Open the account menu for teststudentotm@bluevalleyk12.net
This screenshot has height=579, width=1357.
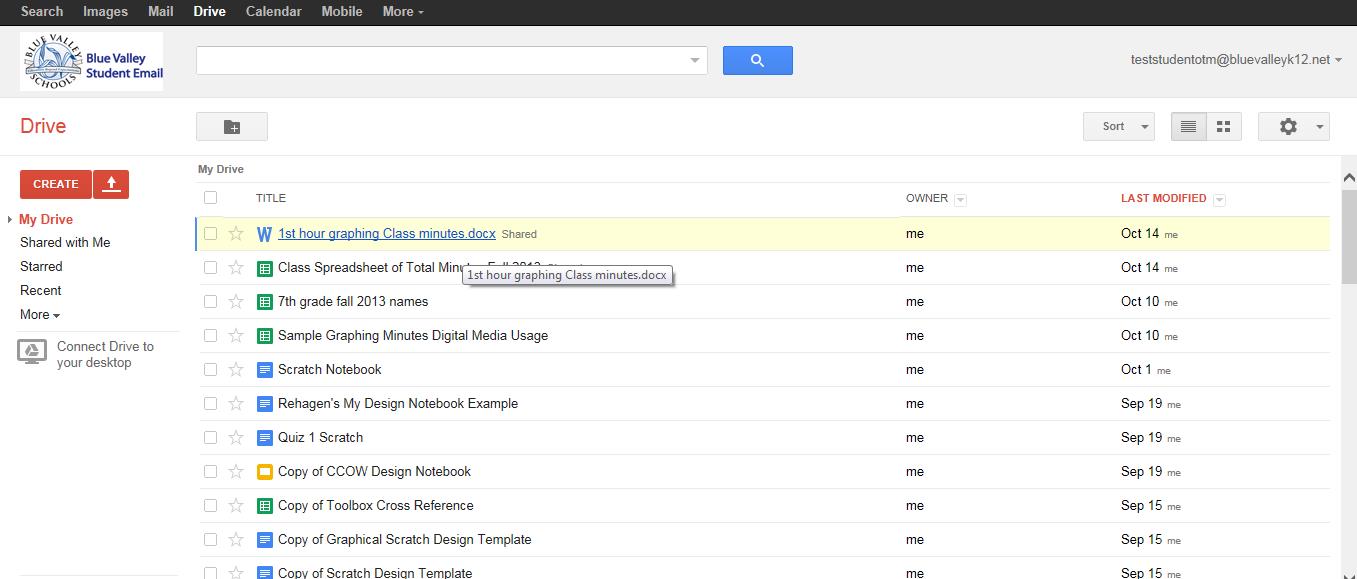(x=1236, y=60)
